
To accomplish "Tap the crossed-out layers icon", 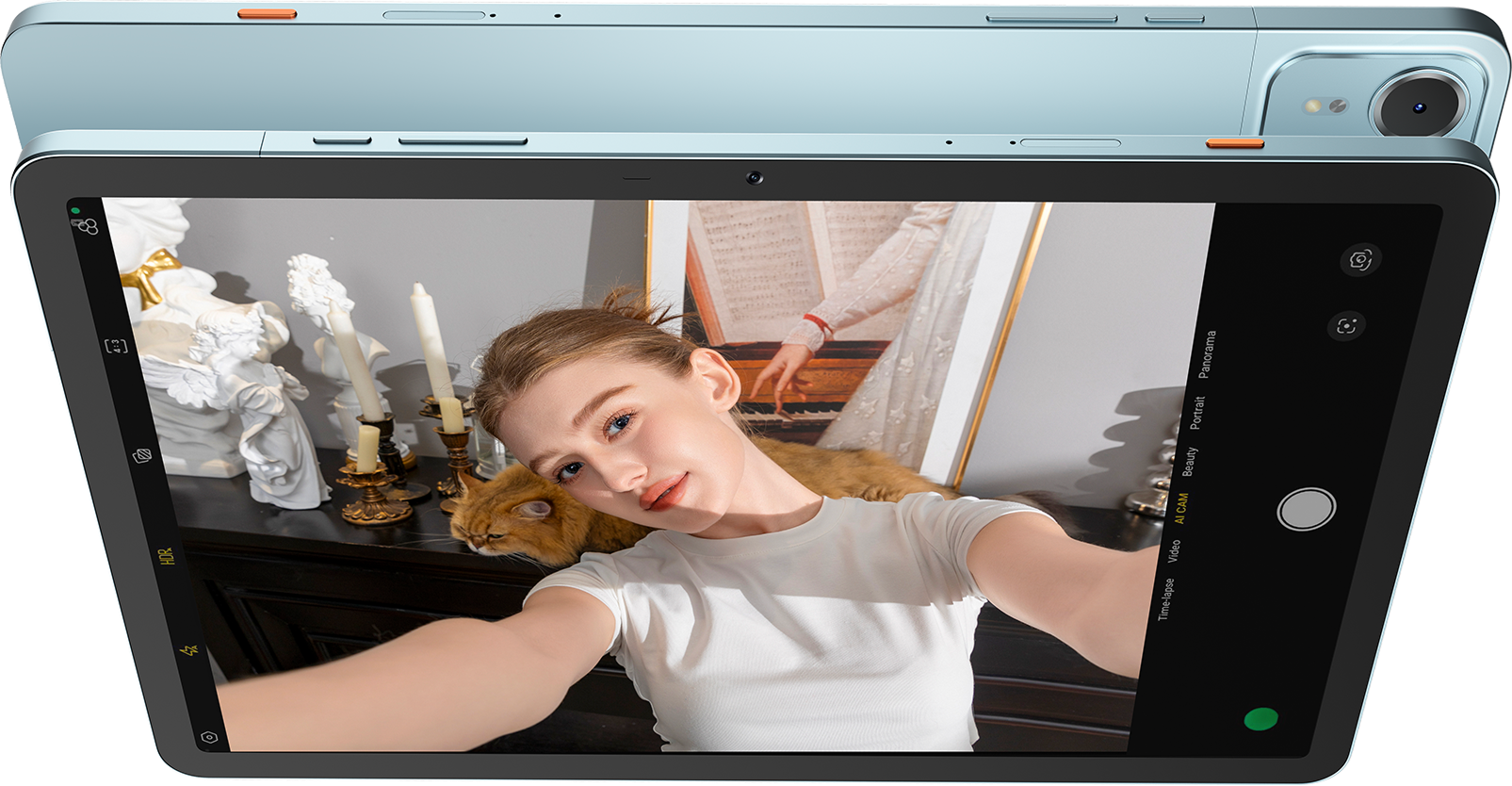I will 142,456.
